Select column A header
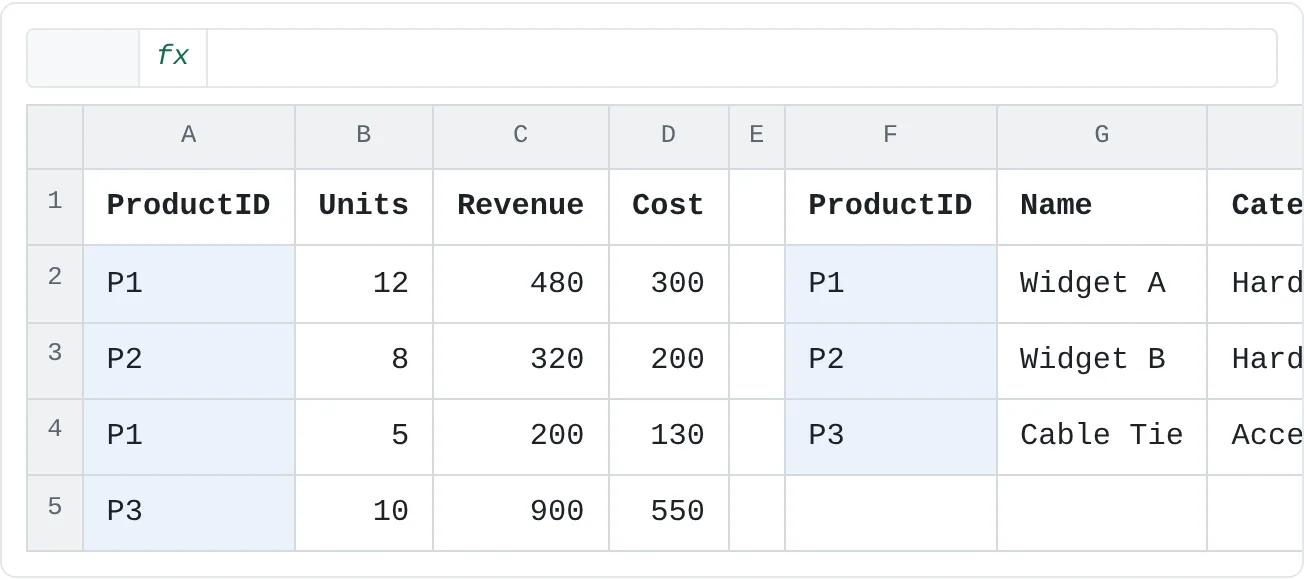 click(x=189, y=136)
